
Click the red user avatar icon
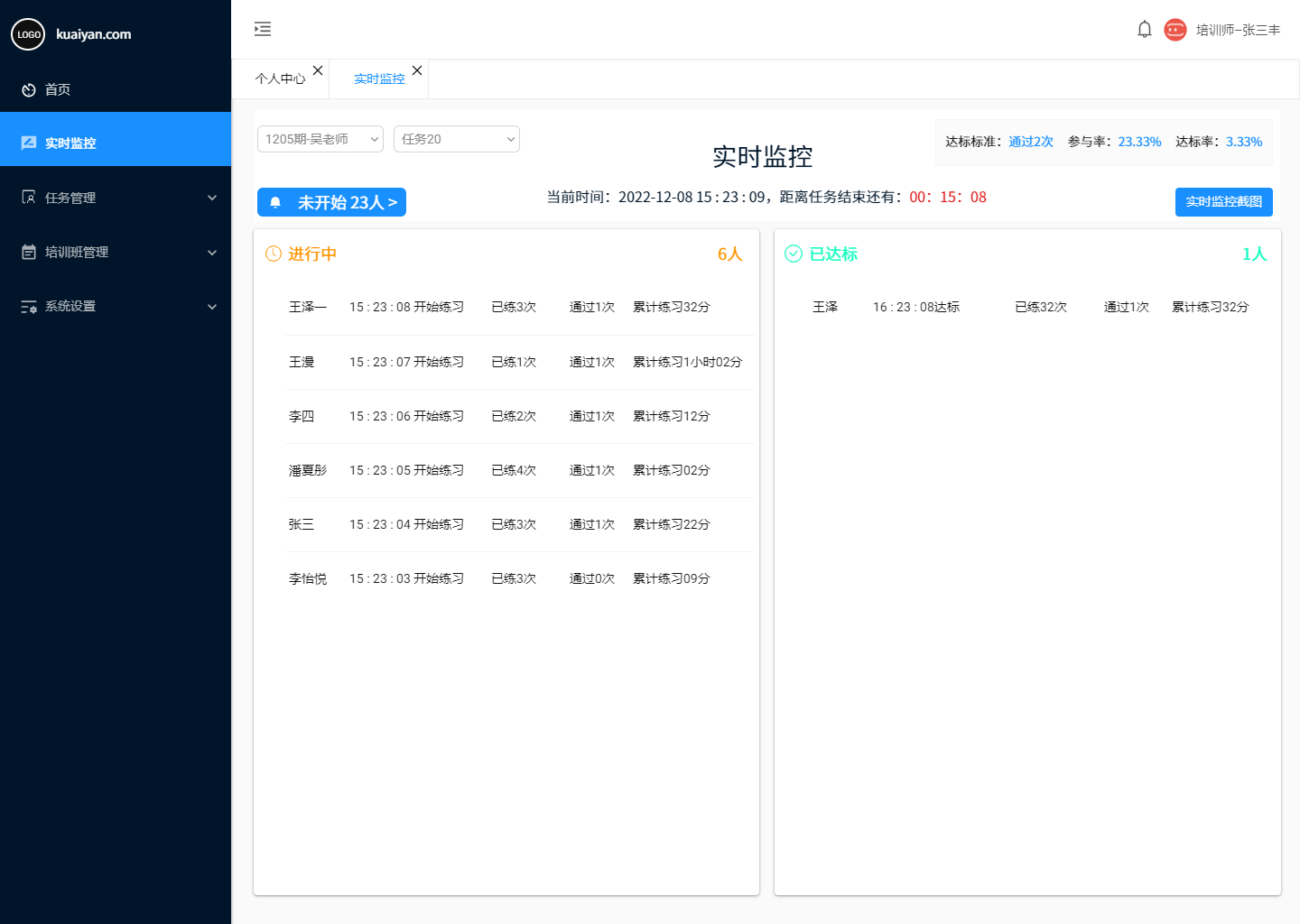1175,30
